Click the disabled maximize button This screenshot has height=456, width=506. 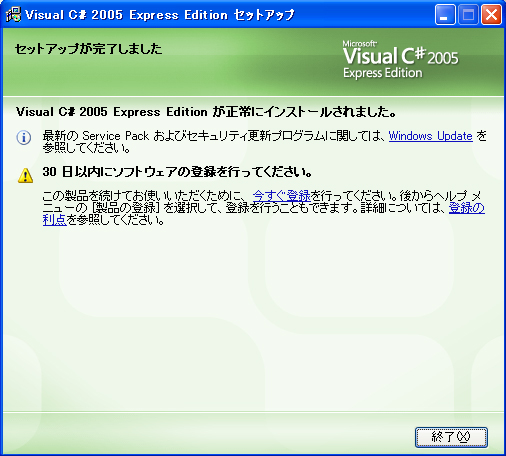tap(468, 15)
